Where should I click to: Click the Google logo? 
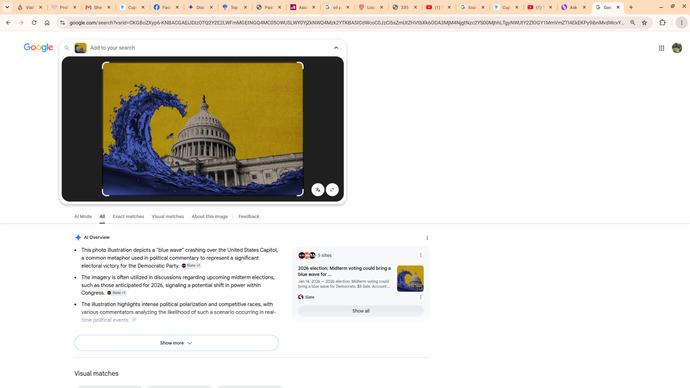point(38,47)
